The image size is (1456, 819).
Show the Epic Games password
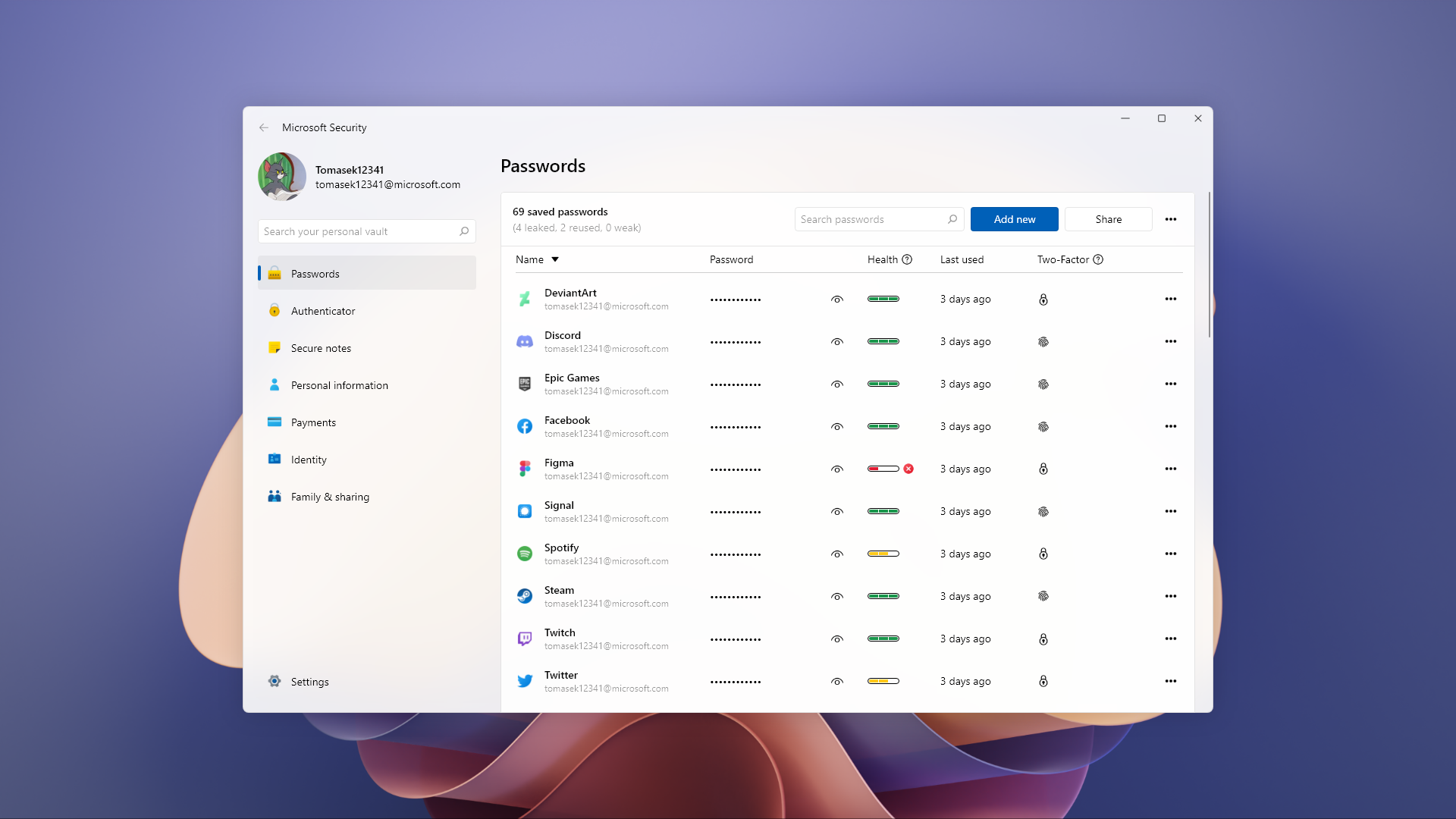click(837, 384)
